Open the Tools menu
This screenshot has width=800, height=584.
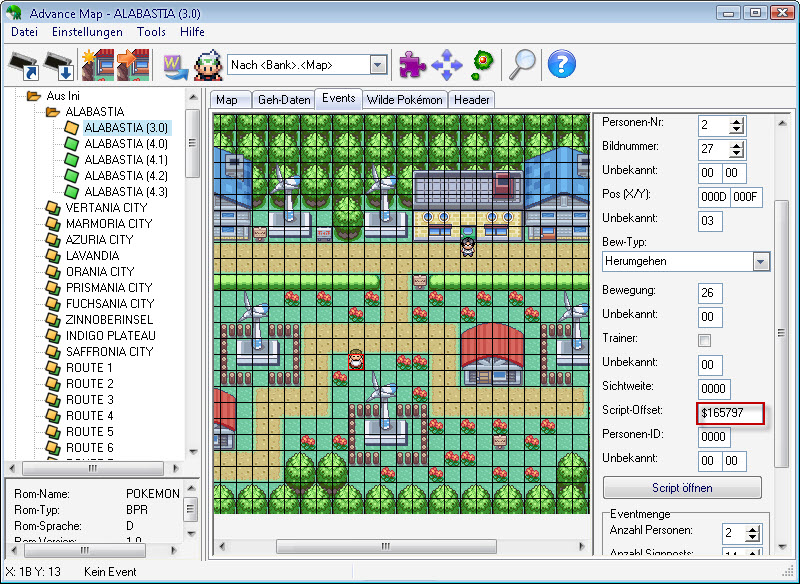click(151, 32)
